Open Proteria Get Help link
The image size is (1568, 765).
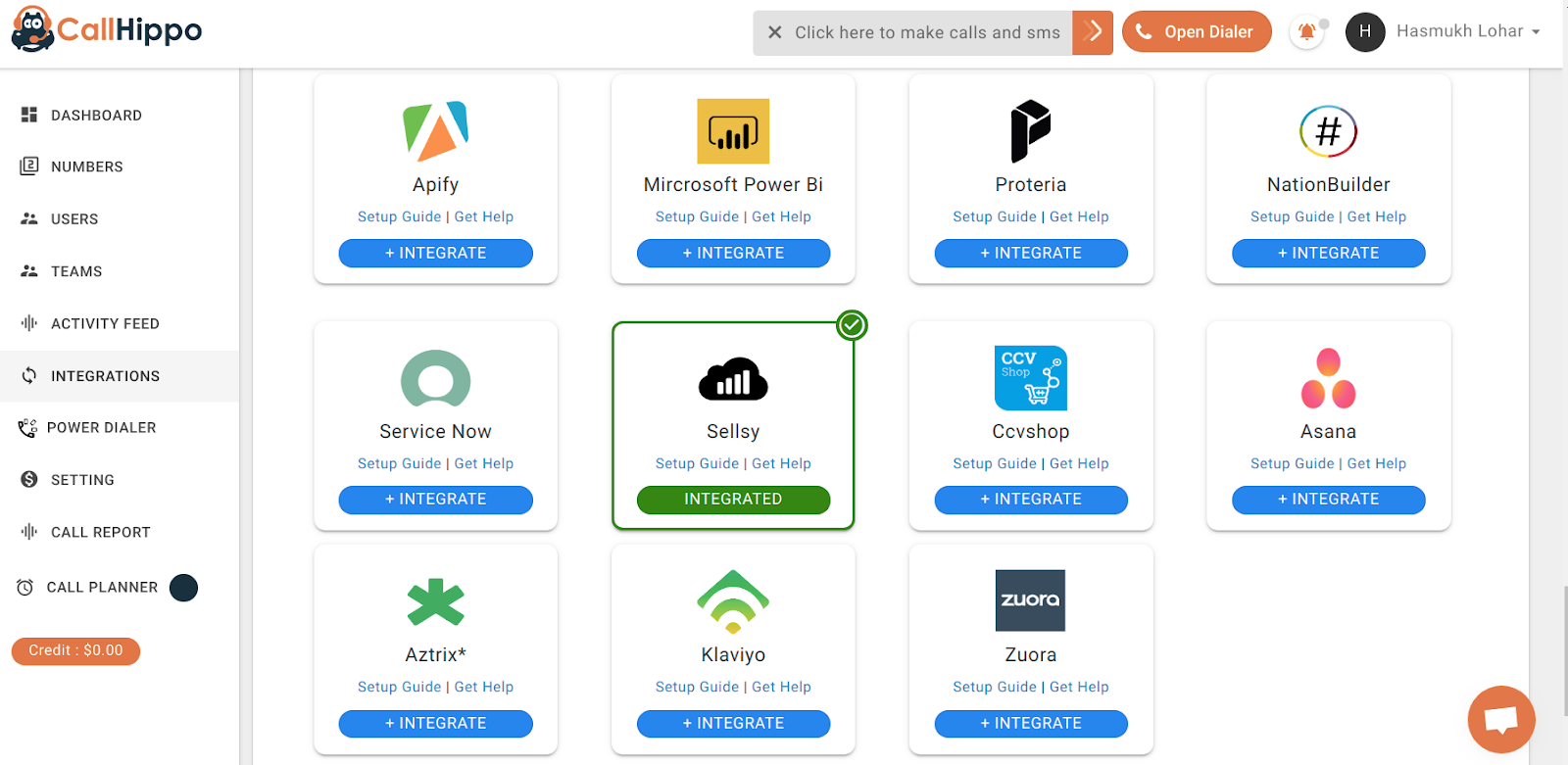1079,216
